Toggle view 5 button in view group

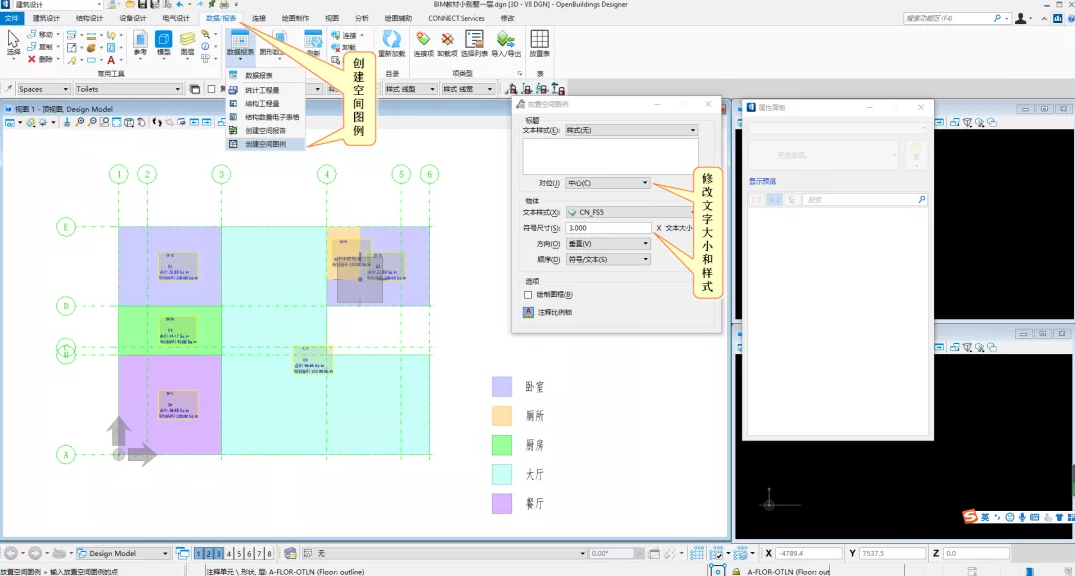239,553
